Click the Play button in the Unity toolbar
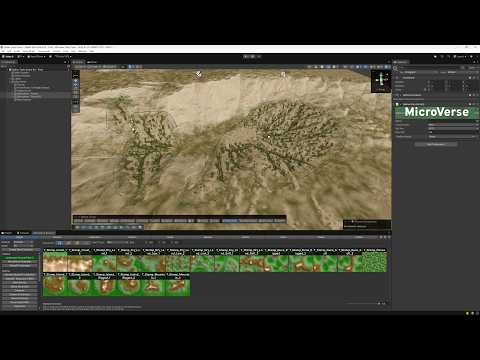 (246, 57)
